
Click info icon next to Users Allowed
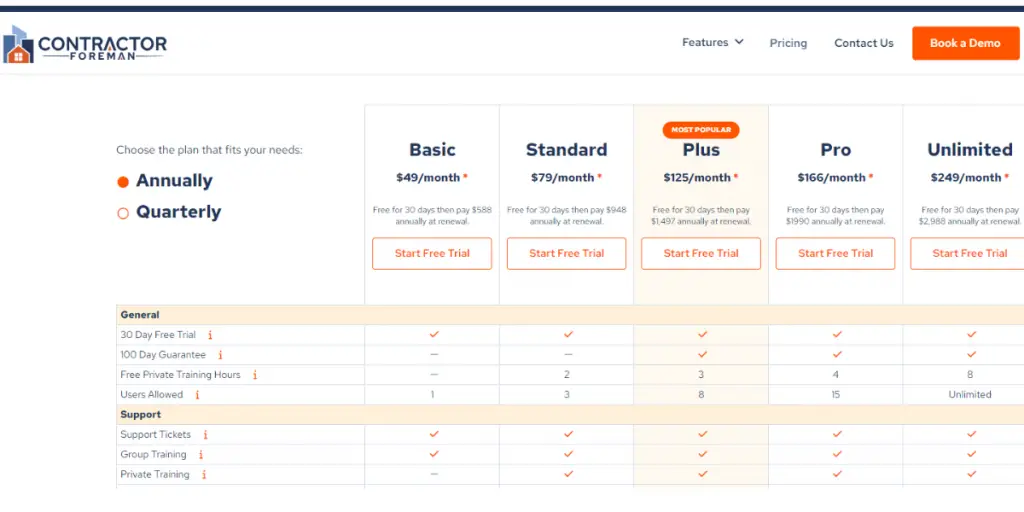click(x=197, y=395)
